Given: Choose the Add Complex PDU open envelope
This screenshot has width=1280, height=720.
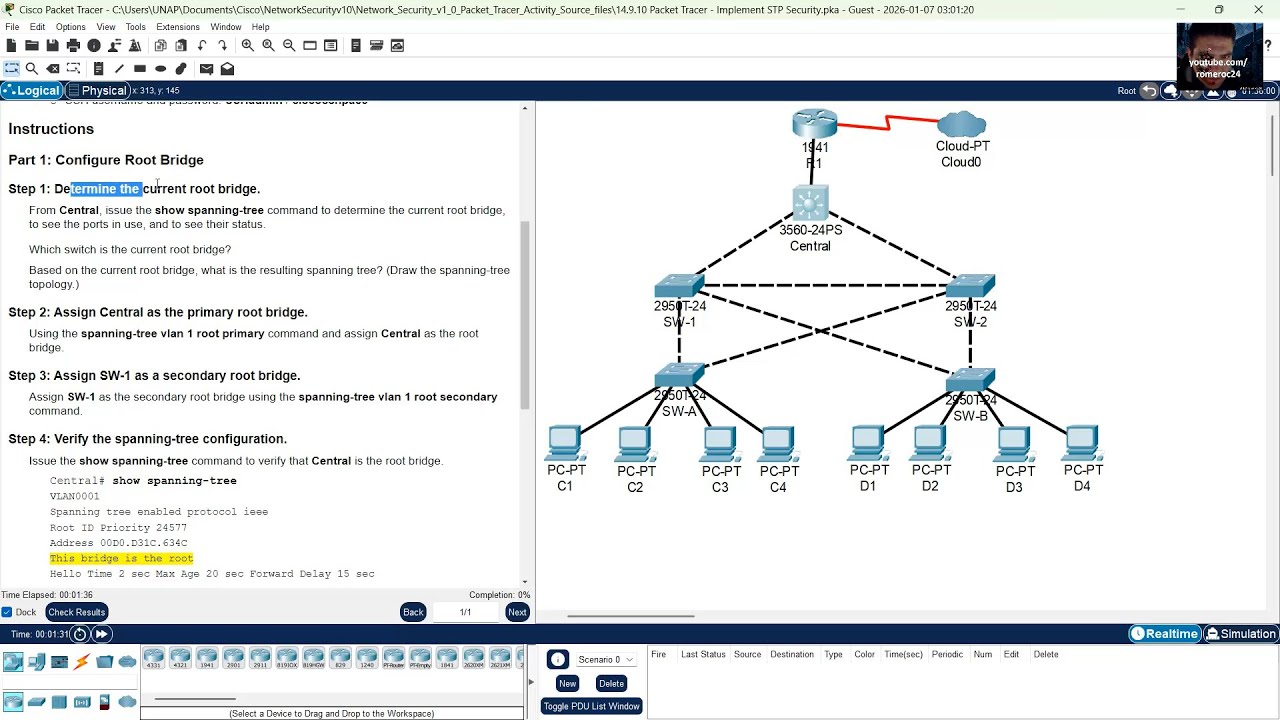Looking at the screenshot, I should point(227,68).
